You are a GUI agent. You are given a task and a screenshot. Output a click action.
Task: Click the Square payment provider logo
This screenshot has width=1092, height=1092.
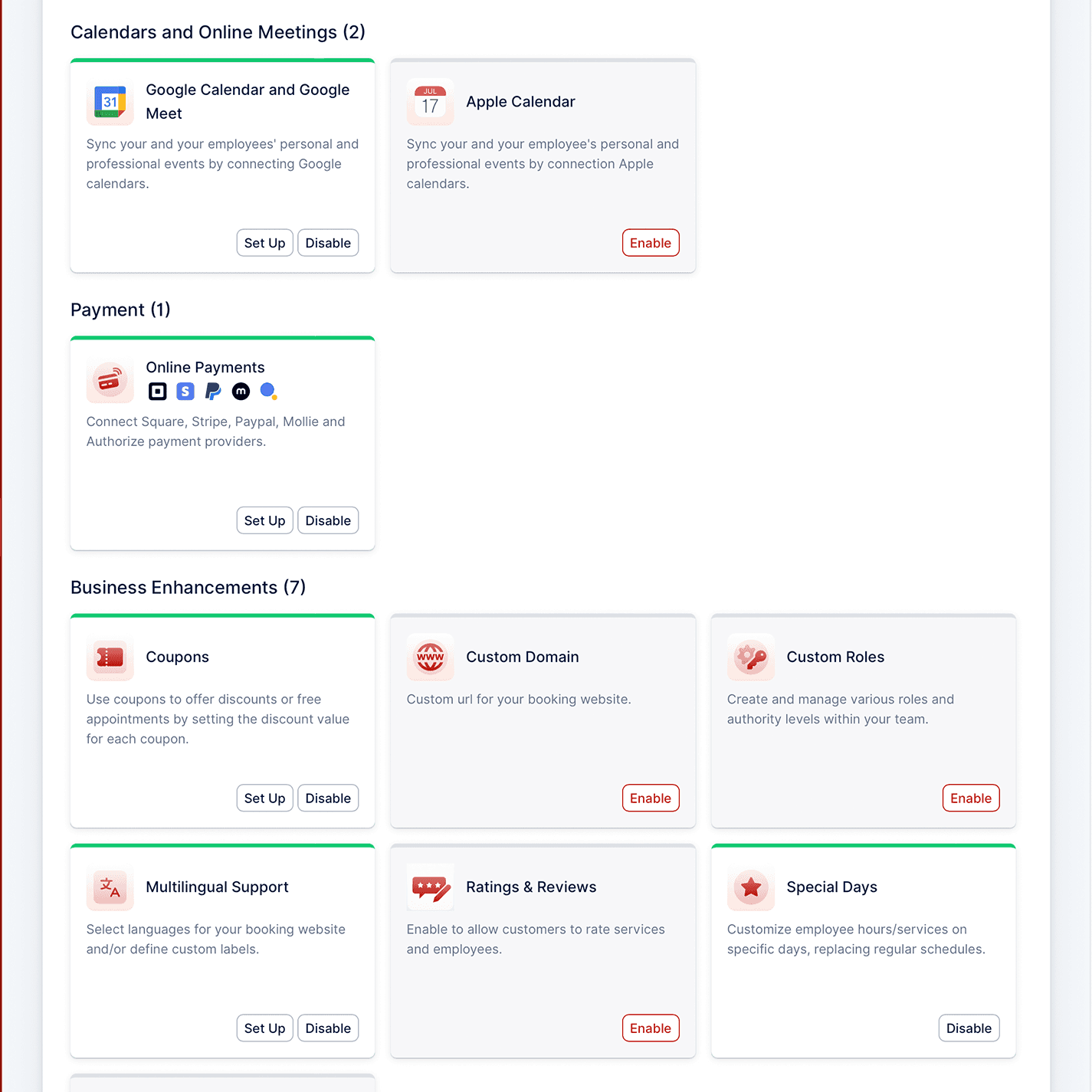click(x=157, y=392)
